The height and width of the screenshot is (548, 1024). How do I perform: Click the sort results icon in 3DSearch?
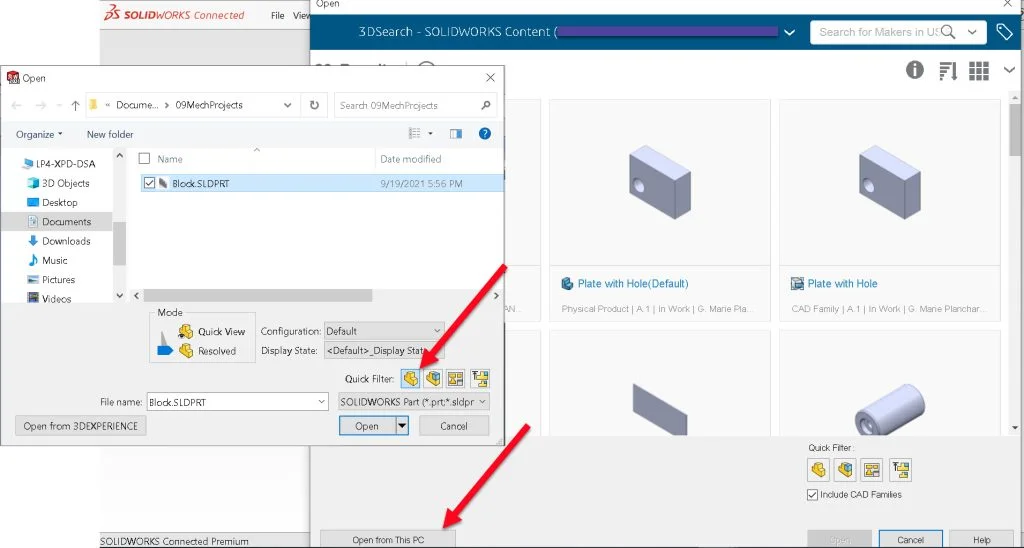948,71
